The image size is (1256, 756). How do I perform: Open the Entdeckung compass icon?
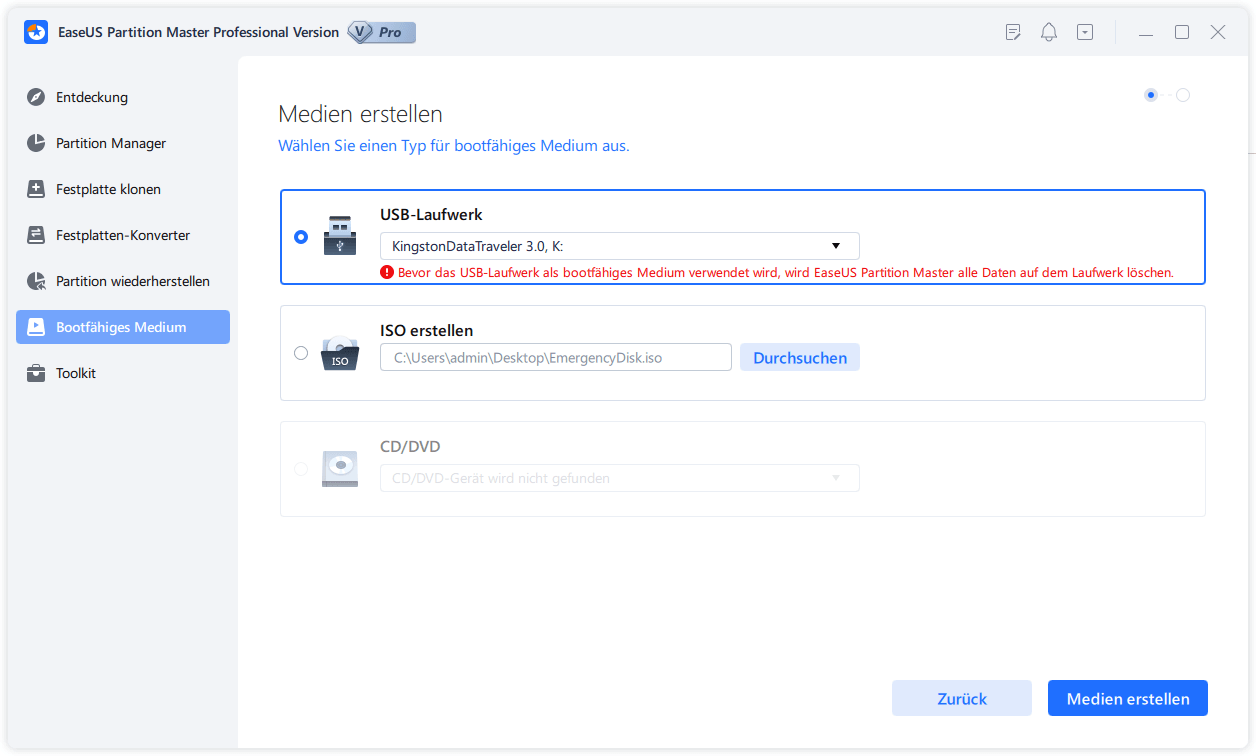click(x=36, y=97)
